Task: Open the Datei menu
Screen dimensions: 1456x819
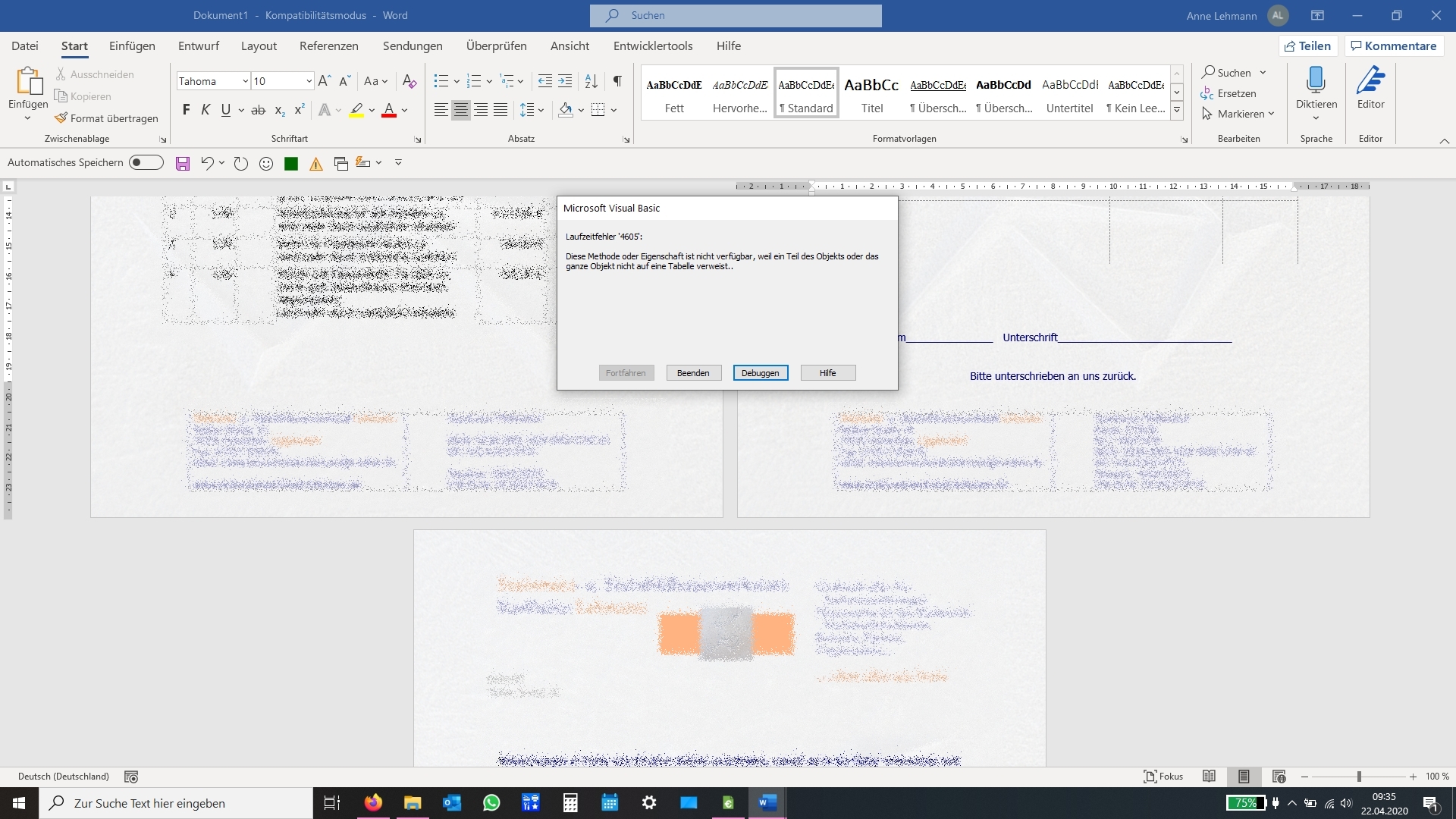Action: (x=24, y=45)
